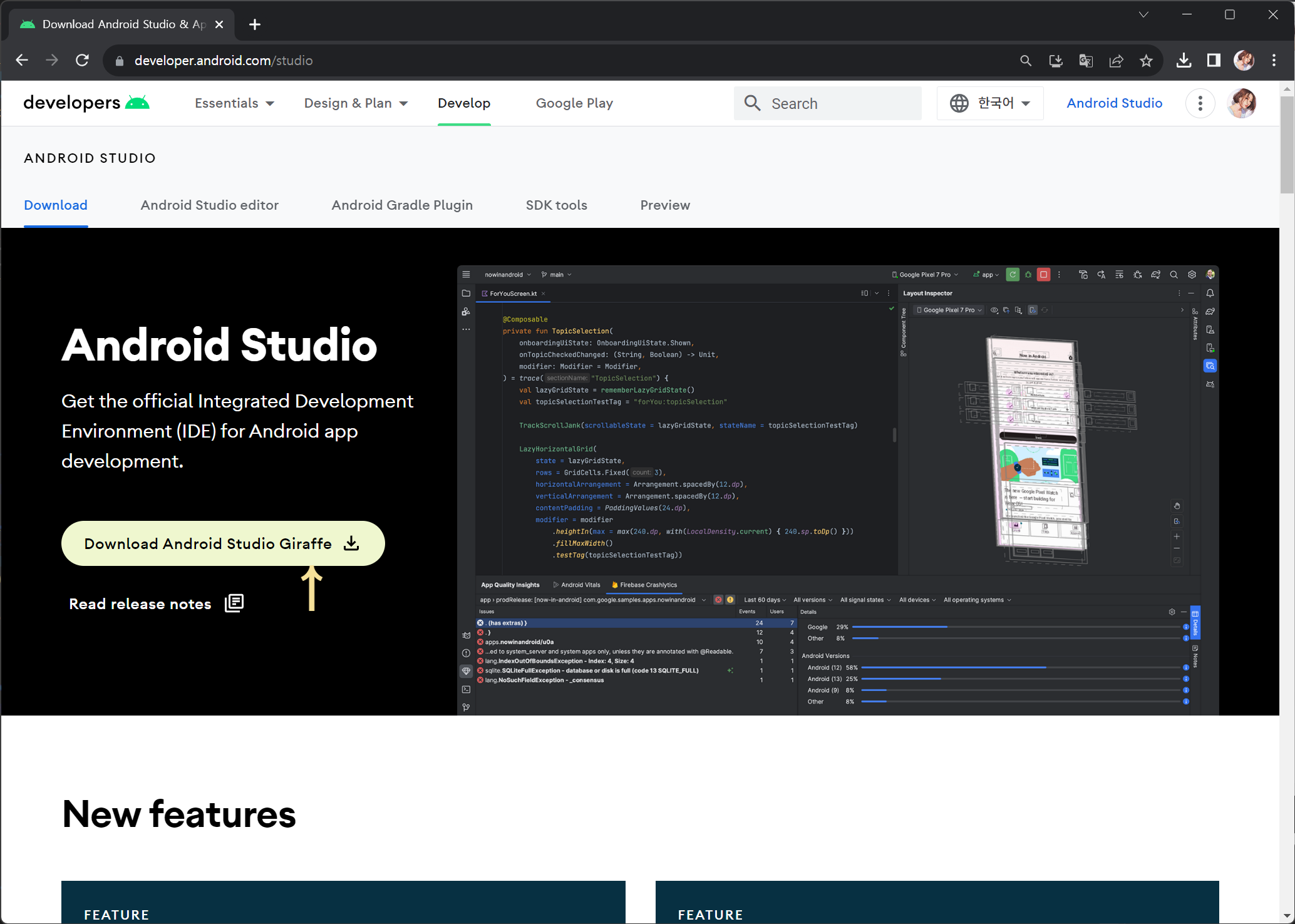This screenshot has height=924, width=1295.
Task: Open a new browser tab
Action: point(254,24)
